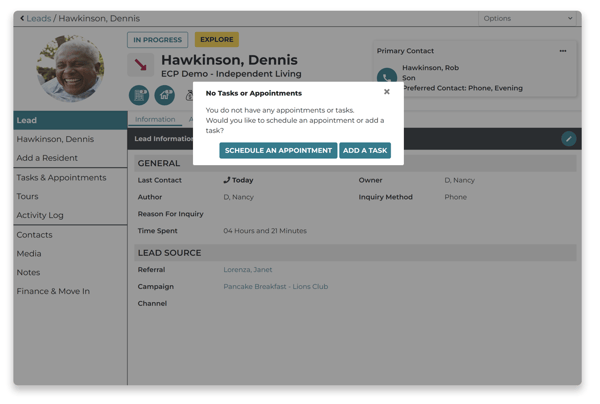
Task: Open Tasks & Appointments in sidebar
Action: [x=61, y=178]
